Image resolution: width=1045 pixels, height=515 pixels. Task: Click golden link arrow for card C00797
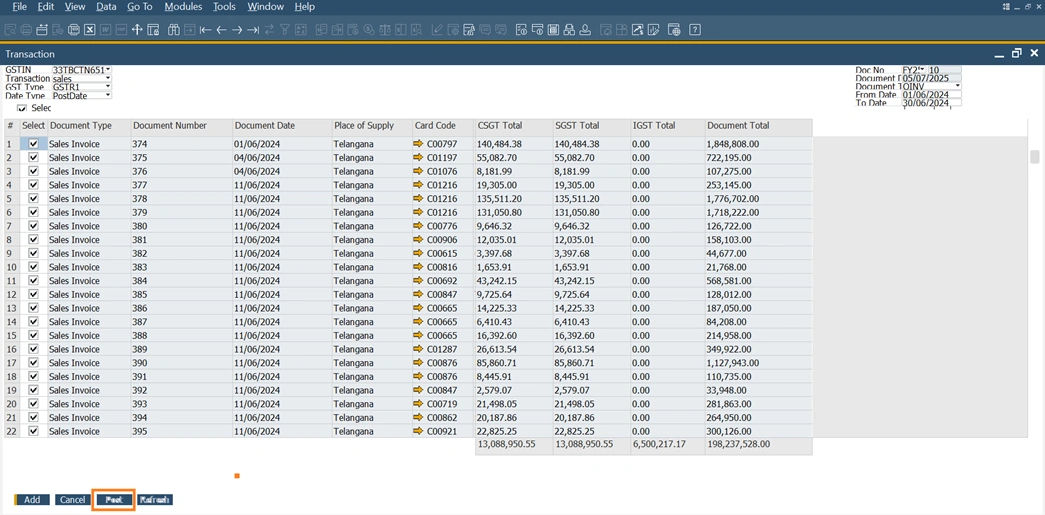coord(418,144)
